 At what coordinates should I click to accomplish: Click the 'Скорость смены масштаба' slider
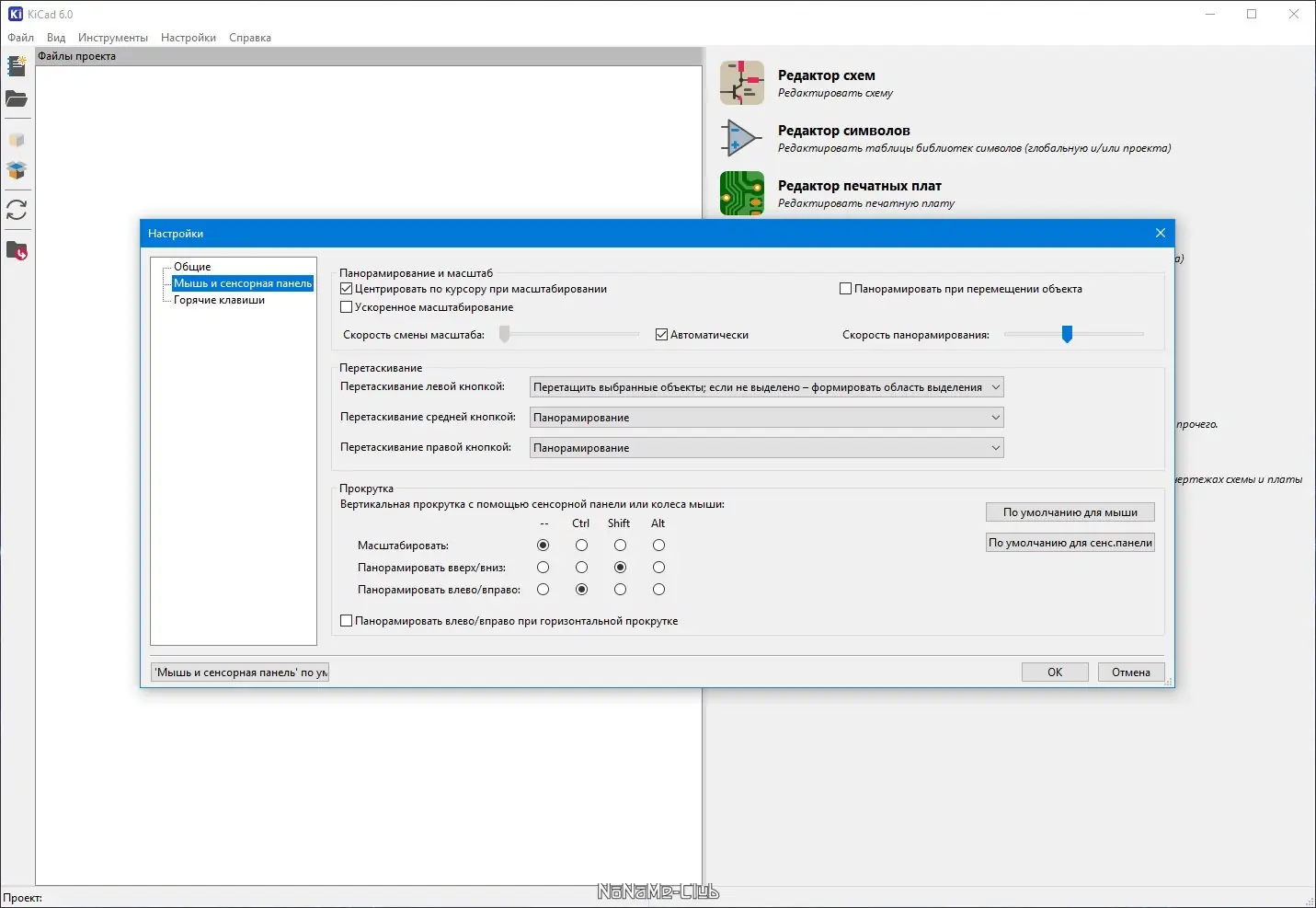point(569,334)
